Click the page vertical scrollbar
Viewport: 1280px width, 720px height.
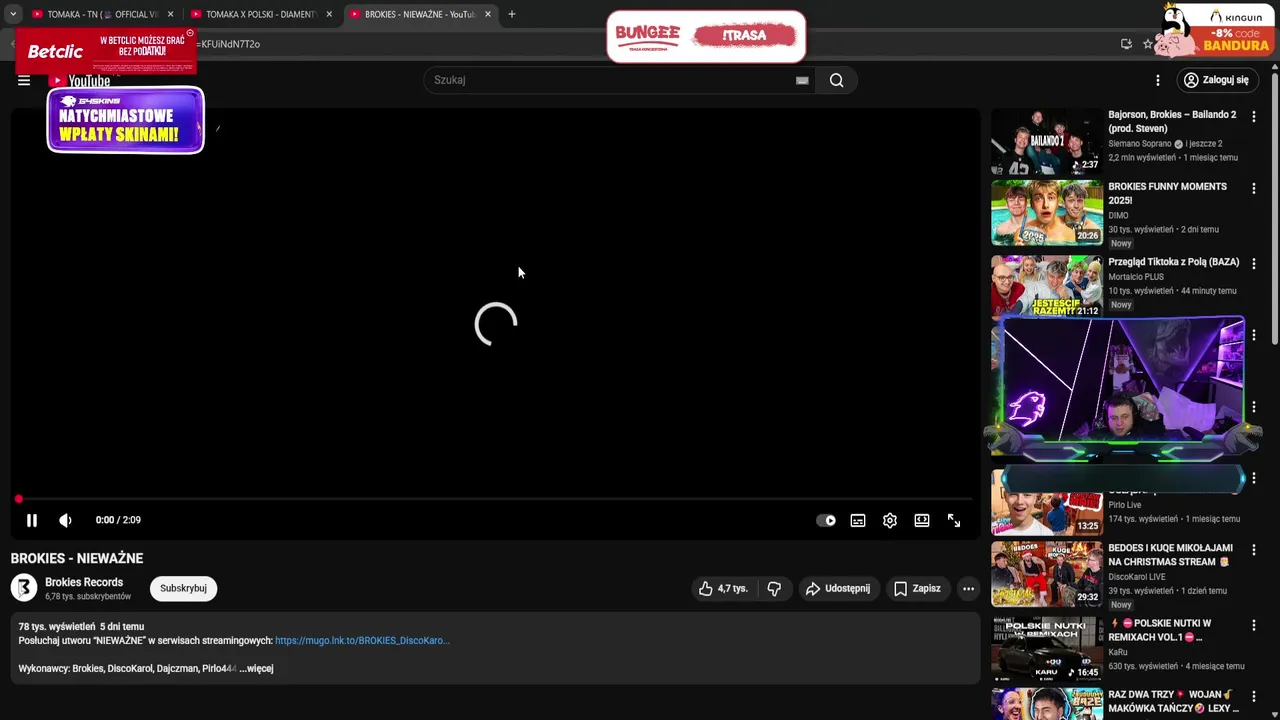tap(1274, 210)
